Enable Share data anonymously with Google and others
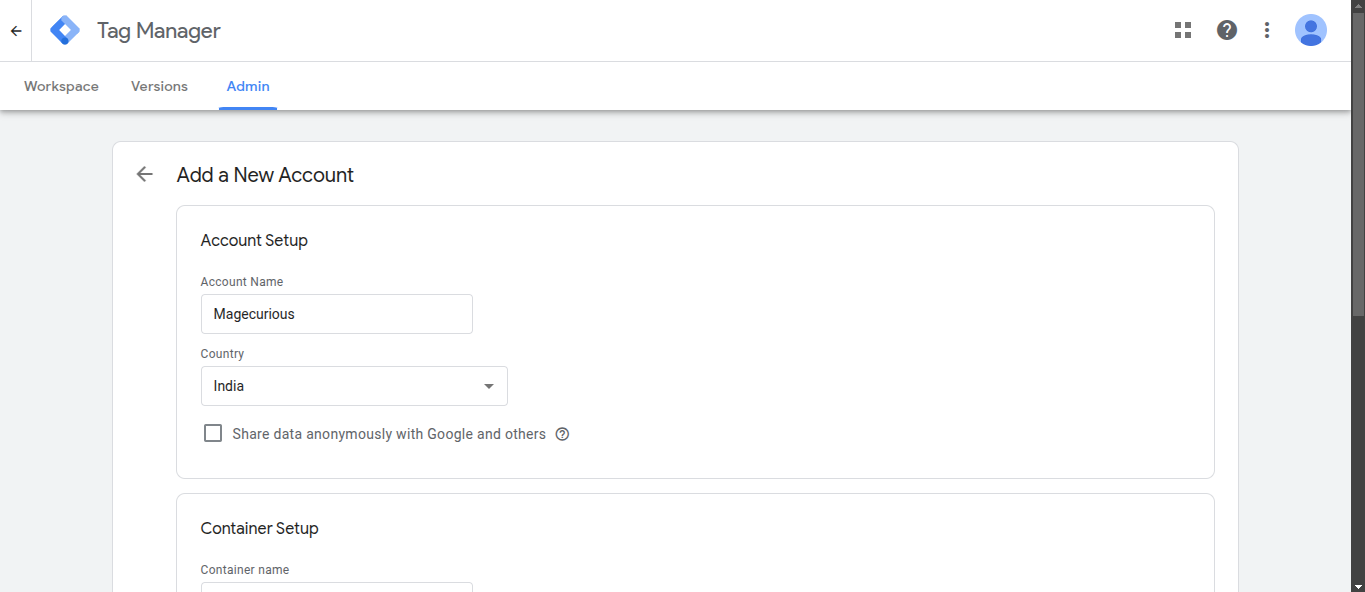Screen dimensions: 1365x592 [x=213, y=432]
